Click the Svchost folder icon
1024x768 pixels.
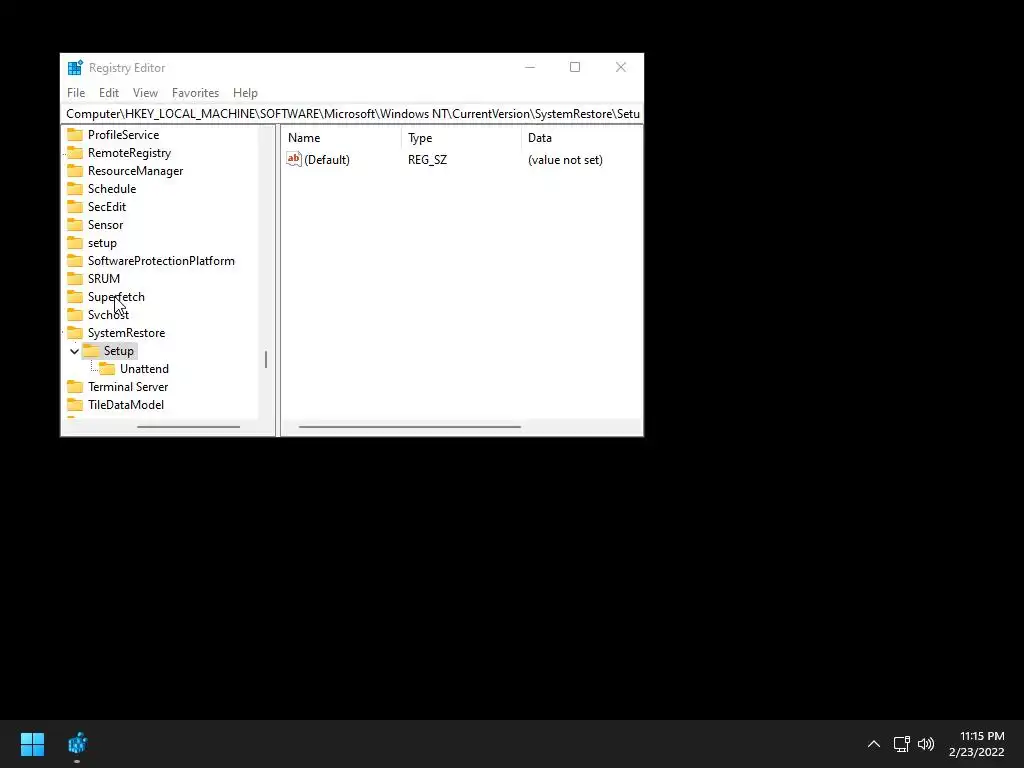(75, 315)
